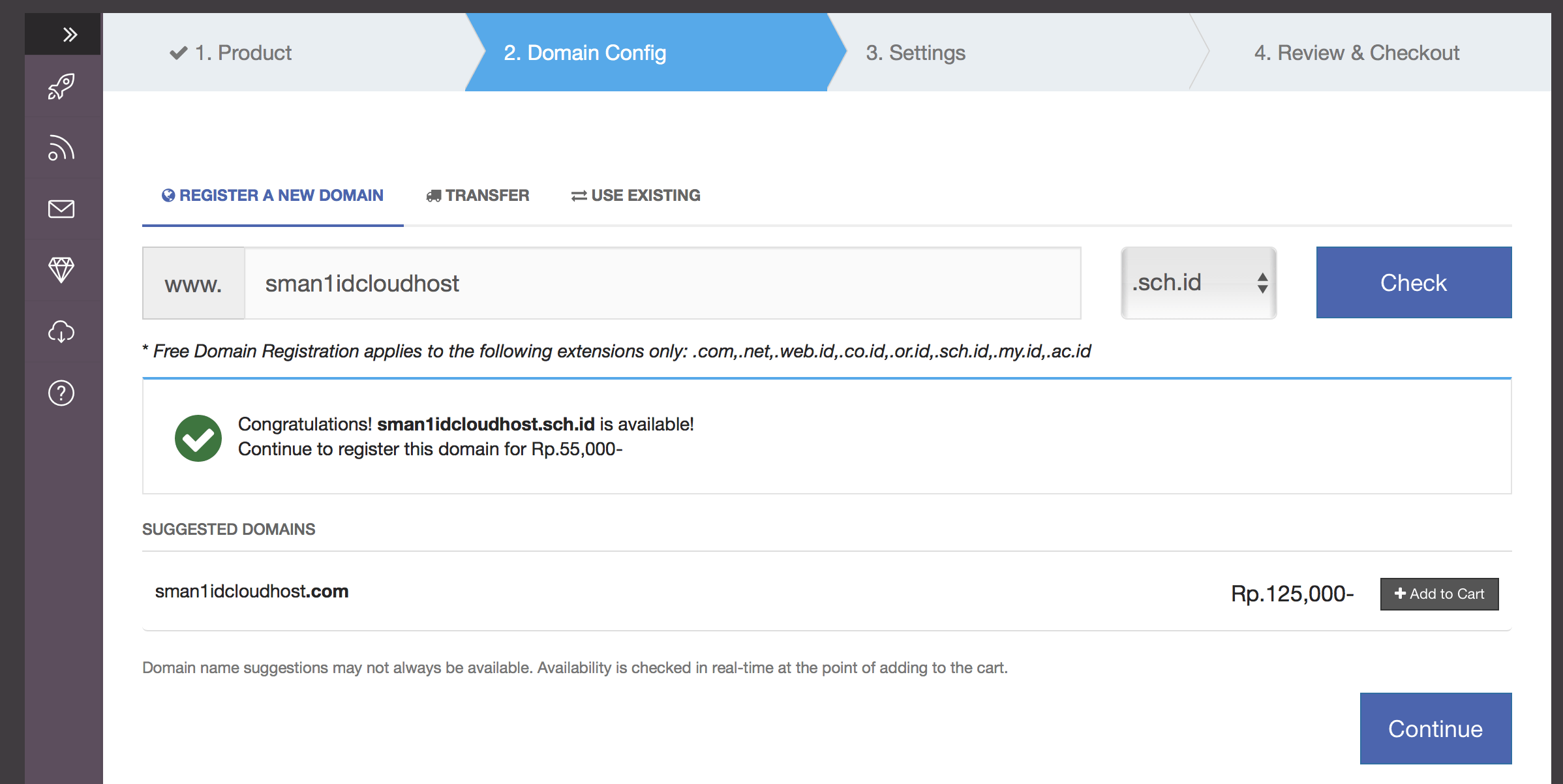This screenshot has width=1563, height=784.
Task: Click the green availability checkmark icon
Action: click(x=198, y=438)
